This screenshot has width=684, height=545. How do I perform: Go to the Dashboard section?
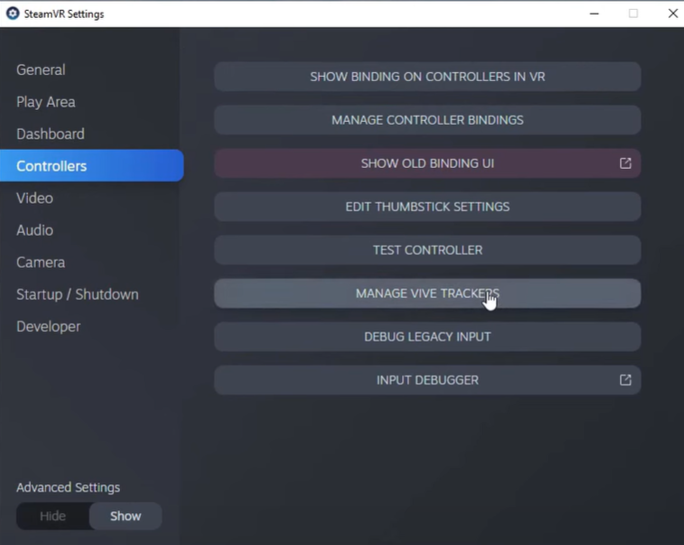click(x=51, y=134)
